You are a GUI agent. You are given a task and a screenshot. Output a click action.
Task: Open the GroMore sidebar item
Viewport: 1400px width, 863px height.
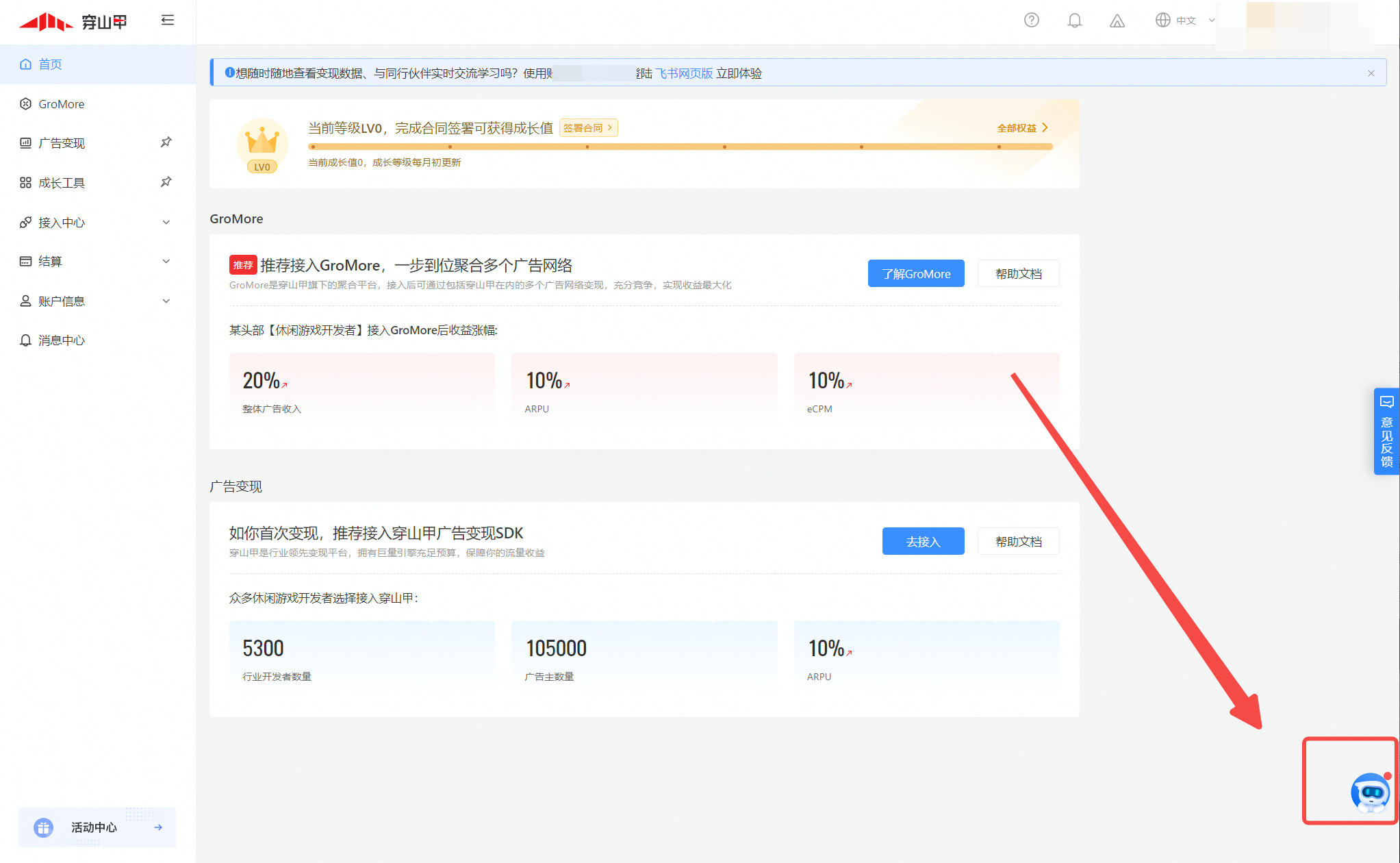[98, 104]
